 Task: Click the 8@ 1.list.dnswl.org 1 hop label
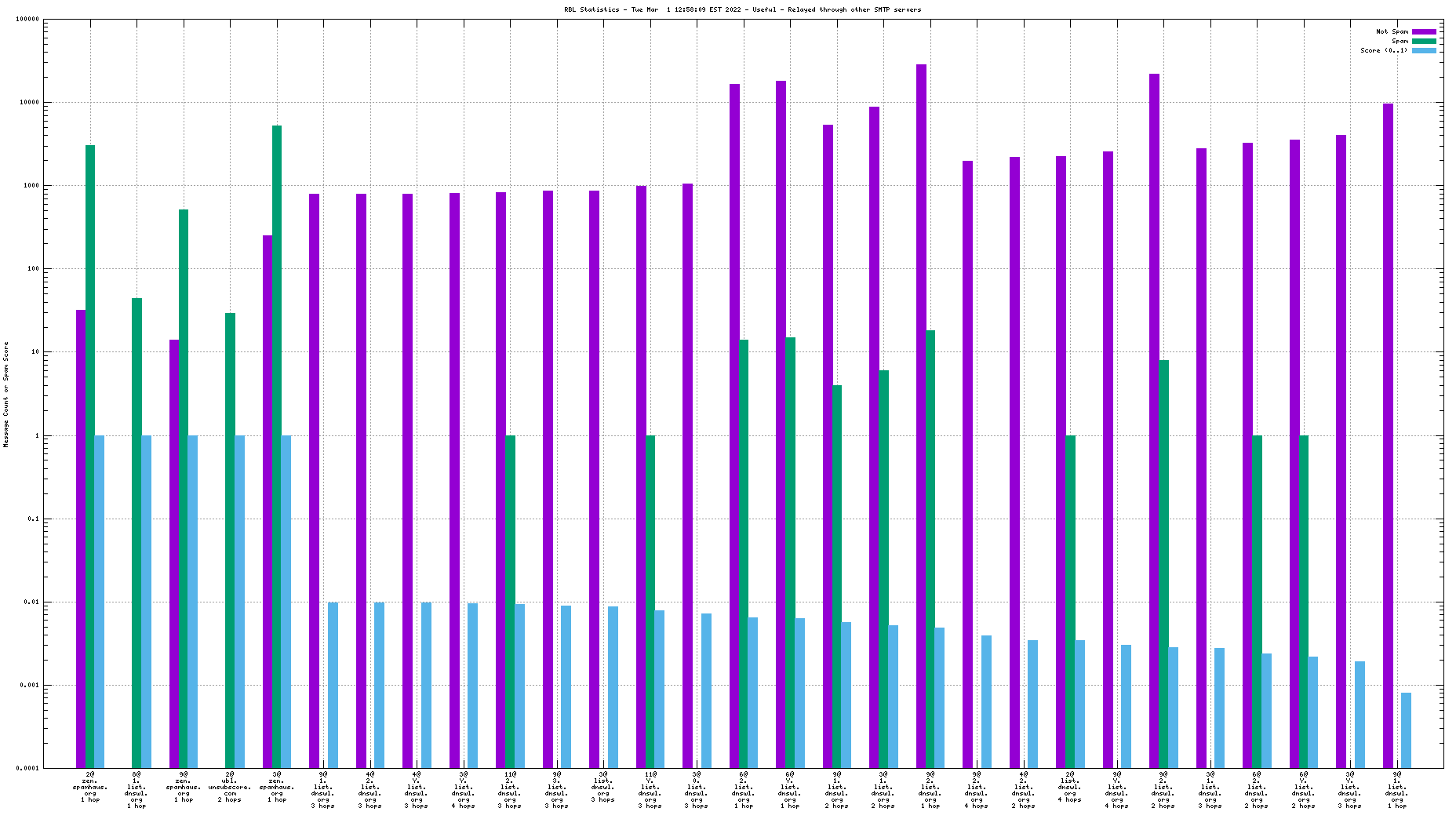coord(136,789)
